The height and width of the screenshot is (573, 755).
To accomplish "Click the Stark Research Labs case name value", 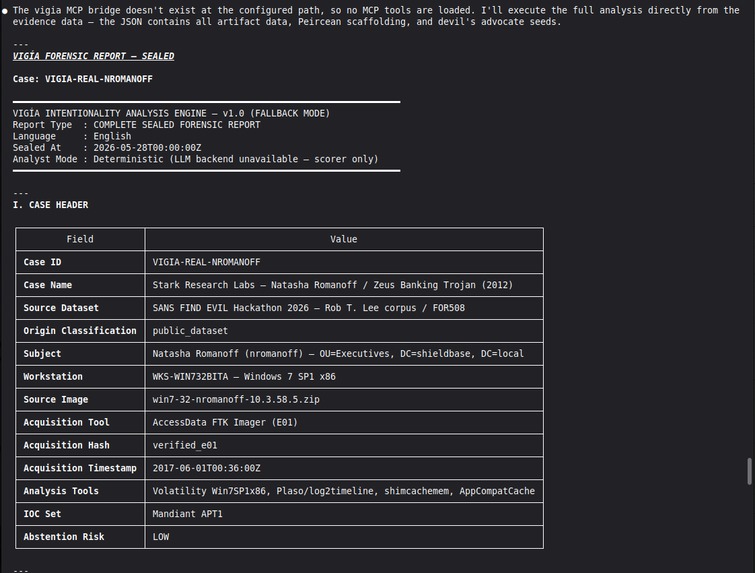I will pos(333,285).
